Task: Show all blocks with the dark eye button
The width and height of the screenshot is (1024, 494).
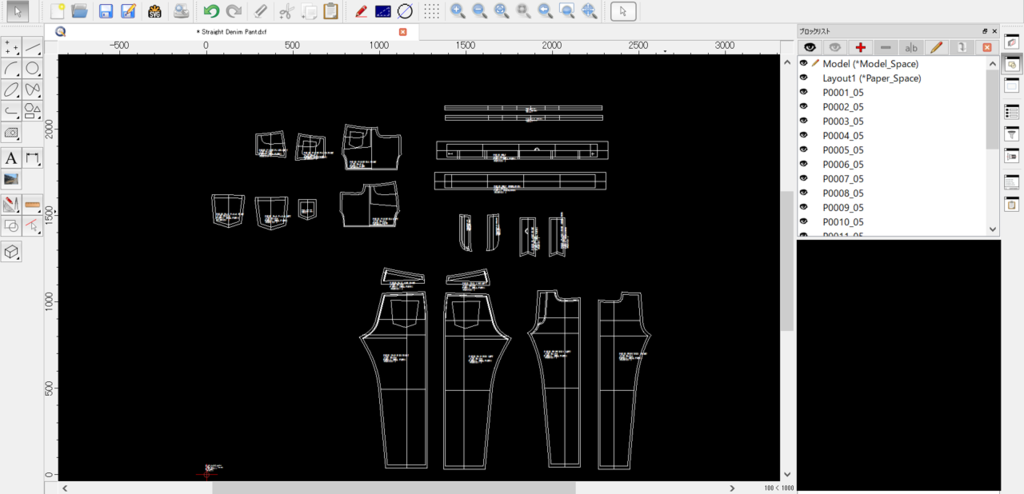Action: [x=810, y=47]
